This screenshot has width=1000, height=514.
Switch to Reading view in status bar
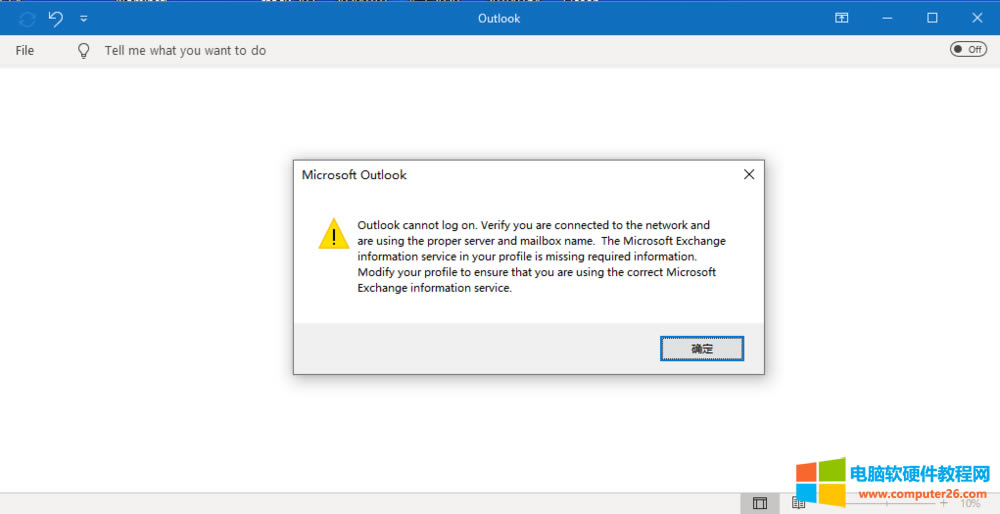pyautogui.click(x=798, y=503)
